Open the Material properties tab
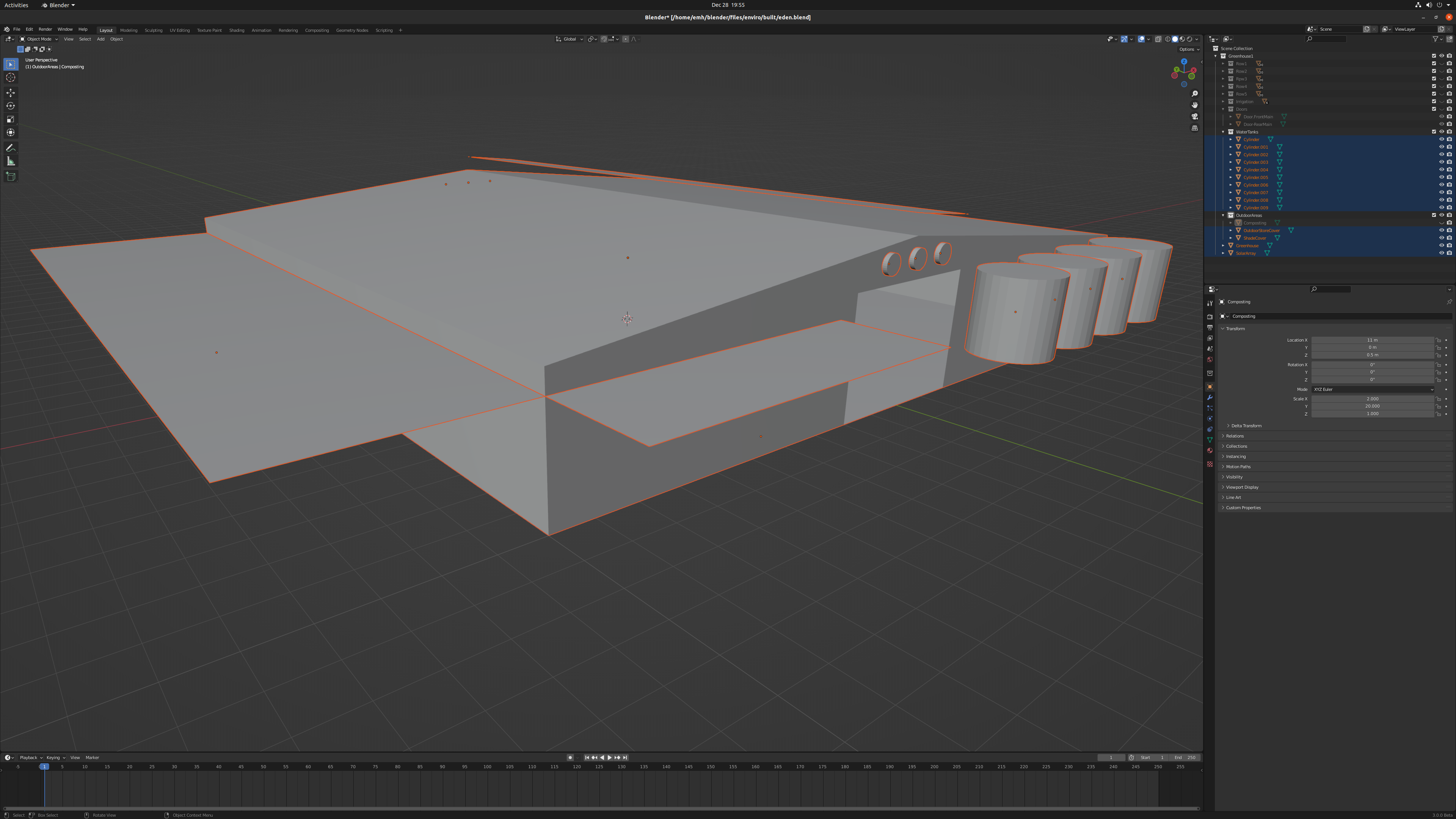The height and width of the screenshot is (819, 1456). 1210,450
